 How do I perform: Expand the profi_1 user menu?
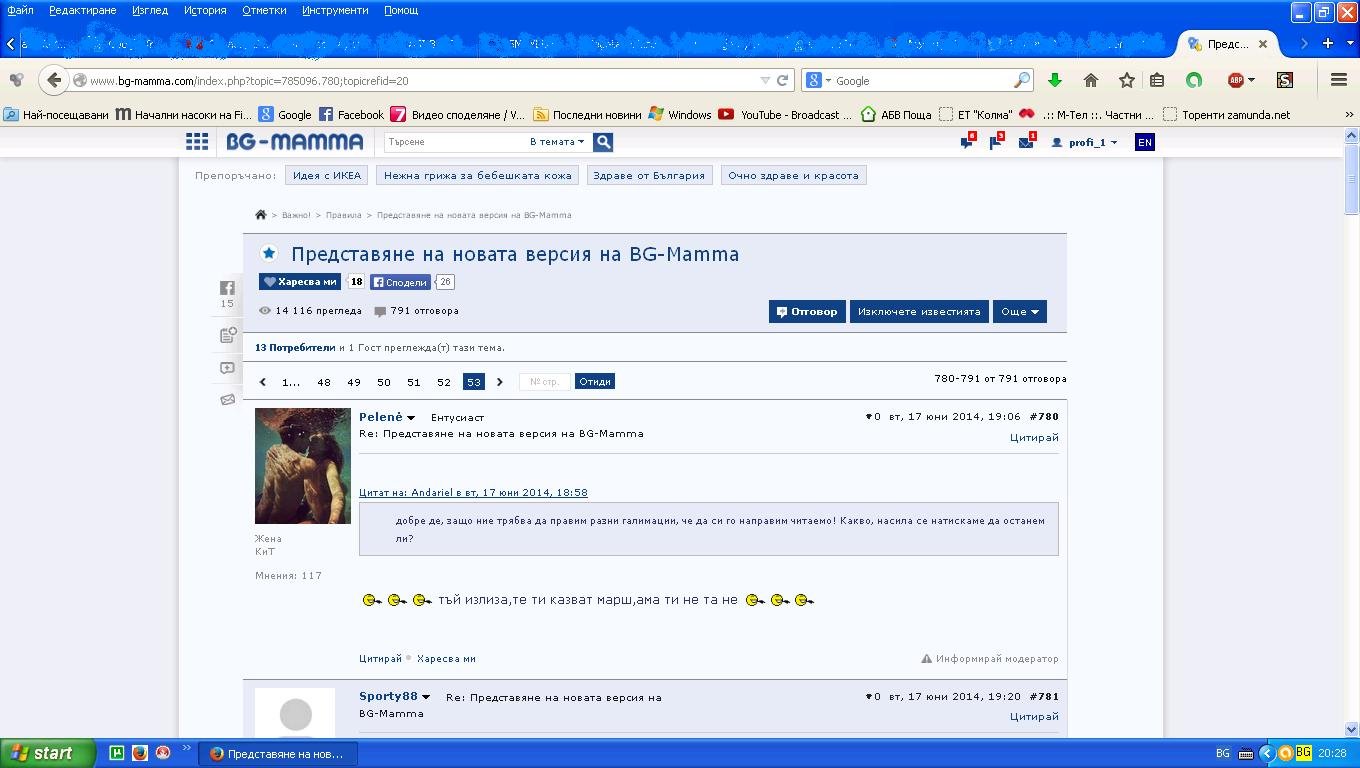point(1085,142)
